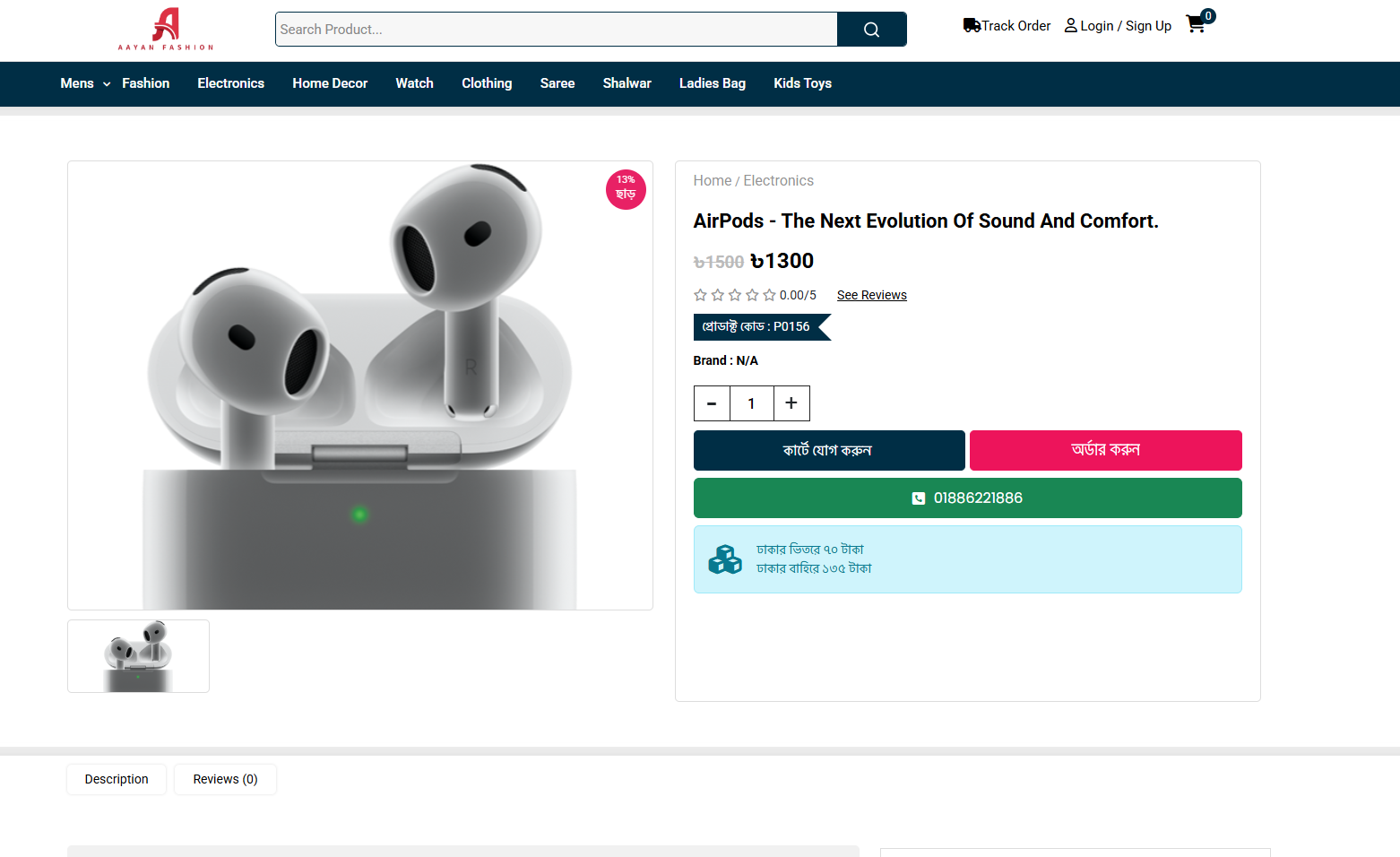1400x857 pixels.
Task: Click the 0.00/5 rating text
Action: [798, 295]
